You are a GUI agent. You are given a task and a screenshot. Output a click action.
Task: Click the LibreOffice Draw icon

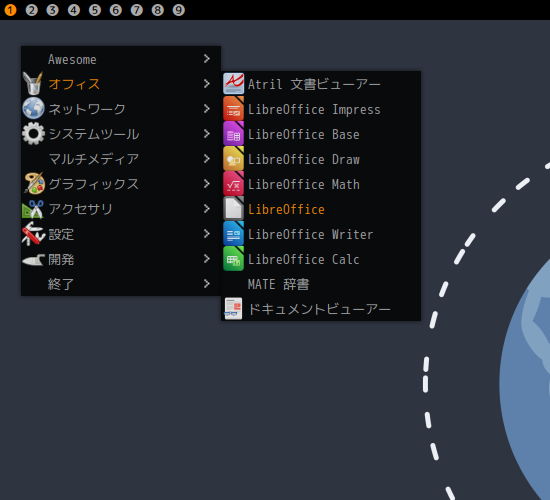click(x=234, y=159)
